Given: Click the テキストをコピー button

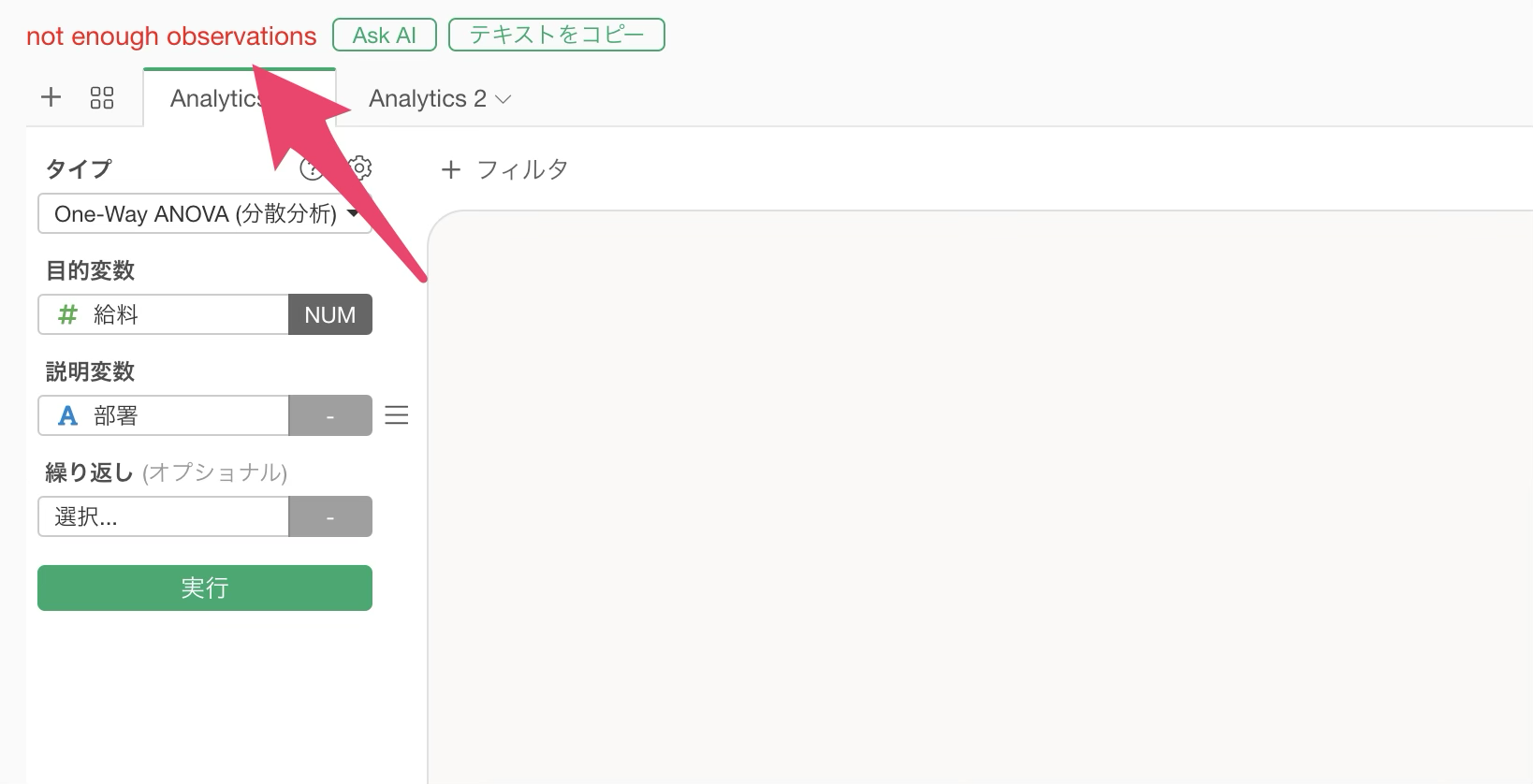Looking at the screenshot, I should pyautogui.click(x=556, y=36).
